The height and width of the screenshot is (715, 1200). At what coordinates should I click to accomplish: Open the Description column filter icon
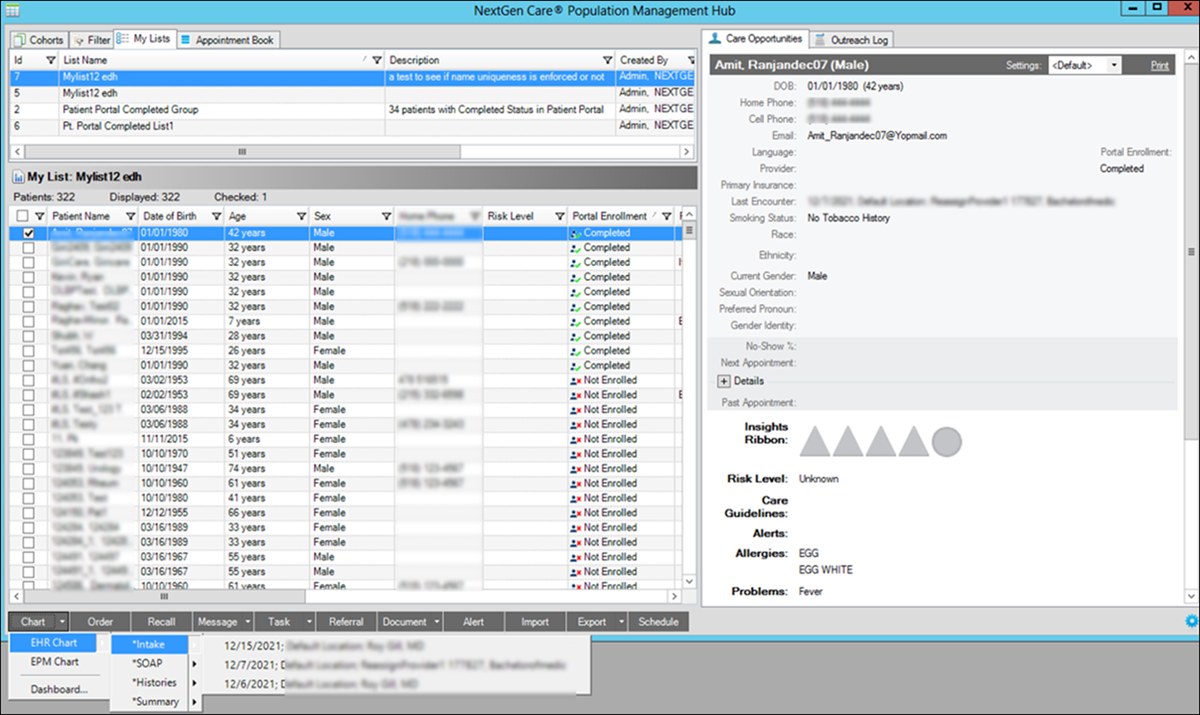point(607,60)
